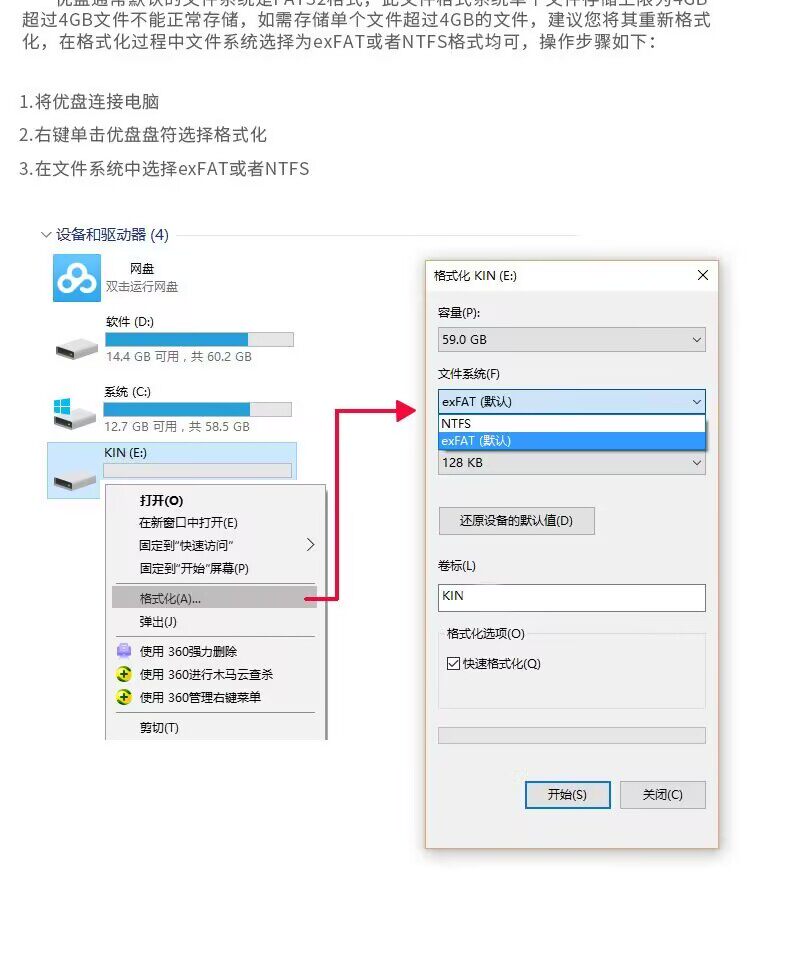Image resolution: width=790 pixels, height=962 pixels.
Task: Open the 128 KB allocation unit dropdown
Action: (572, 463)
